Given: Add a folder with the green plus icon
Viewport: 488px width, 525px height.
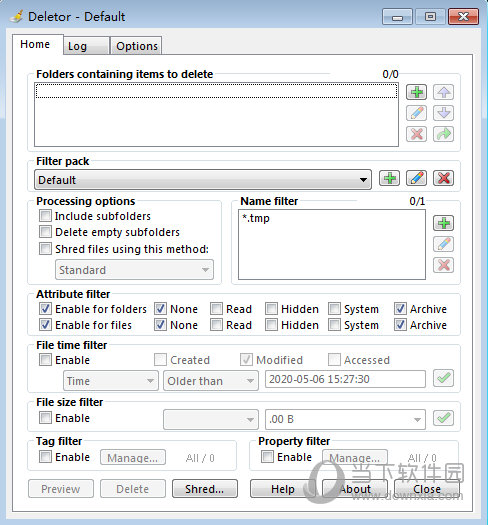Looking at the screenshot, I should pos(416,92).
